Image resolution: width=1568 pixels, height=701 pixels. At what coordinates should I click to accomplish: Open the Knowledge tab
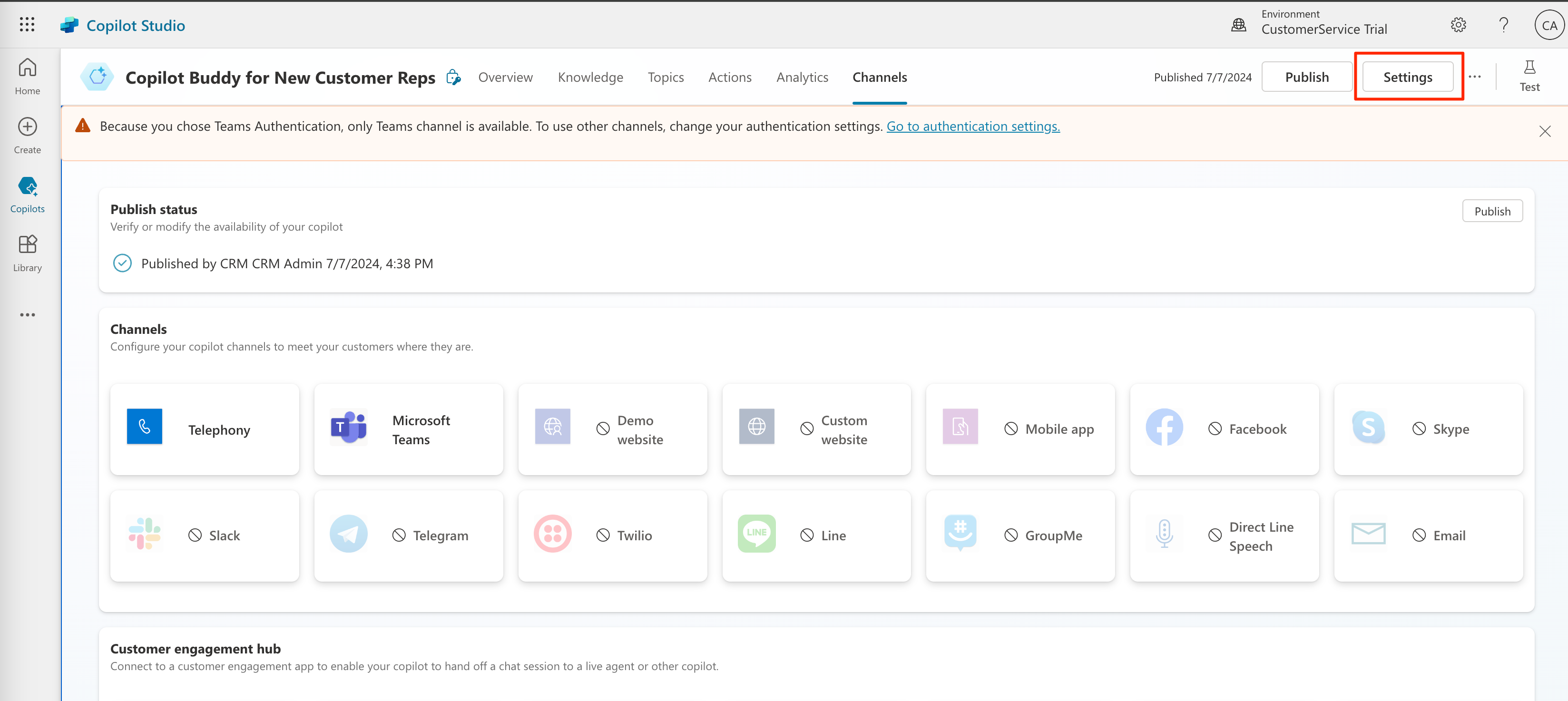(x=590, y=77)
